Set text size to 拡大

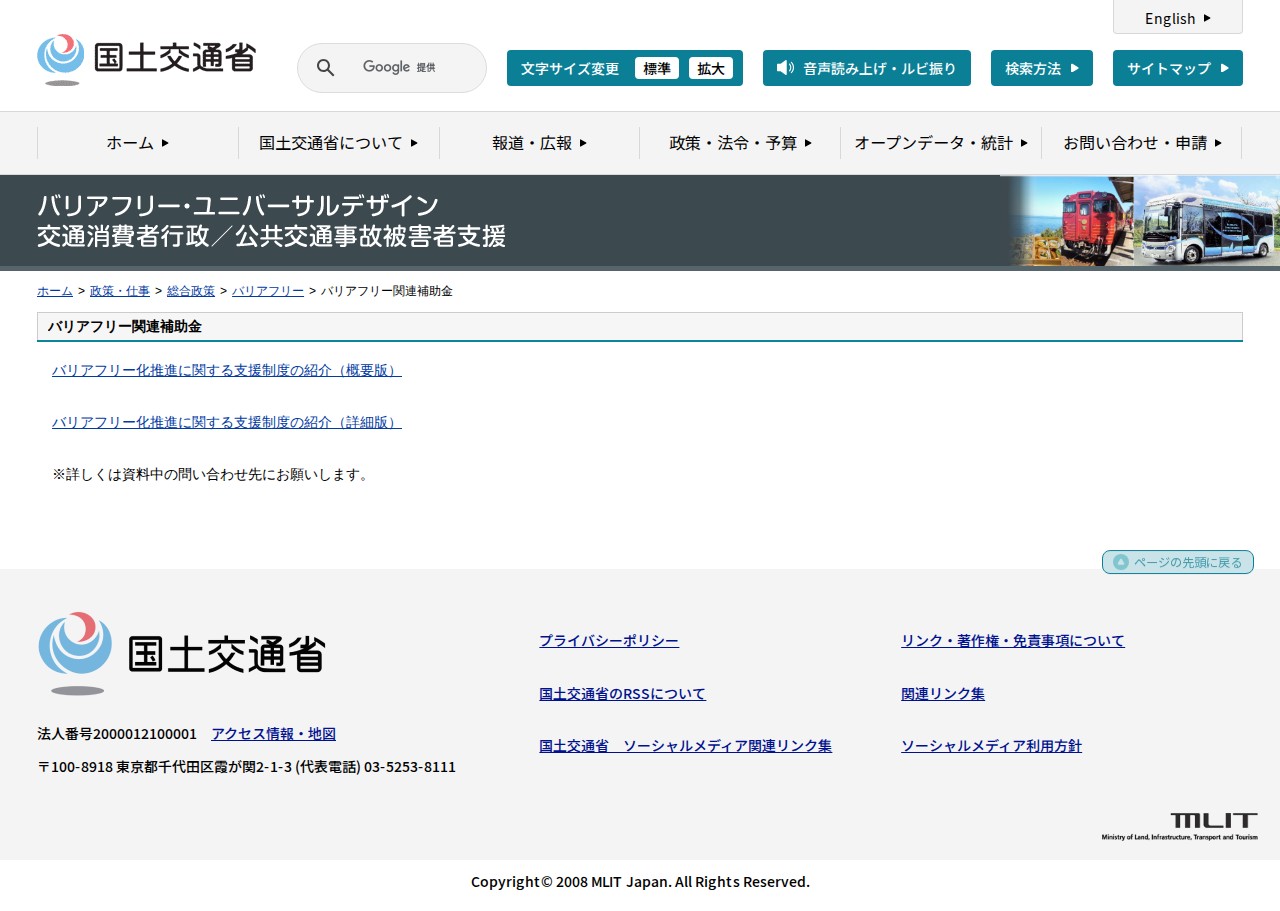tap(711, 68)
